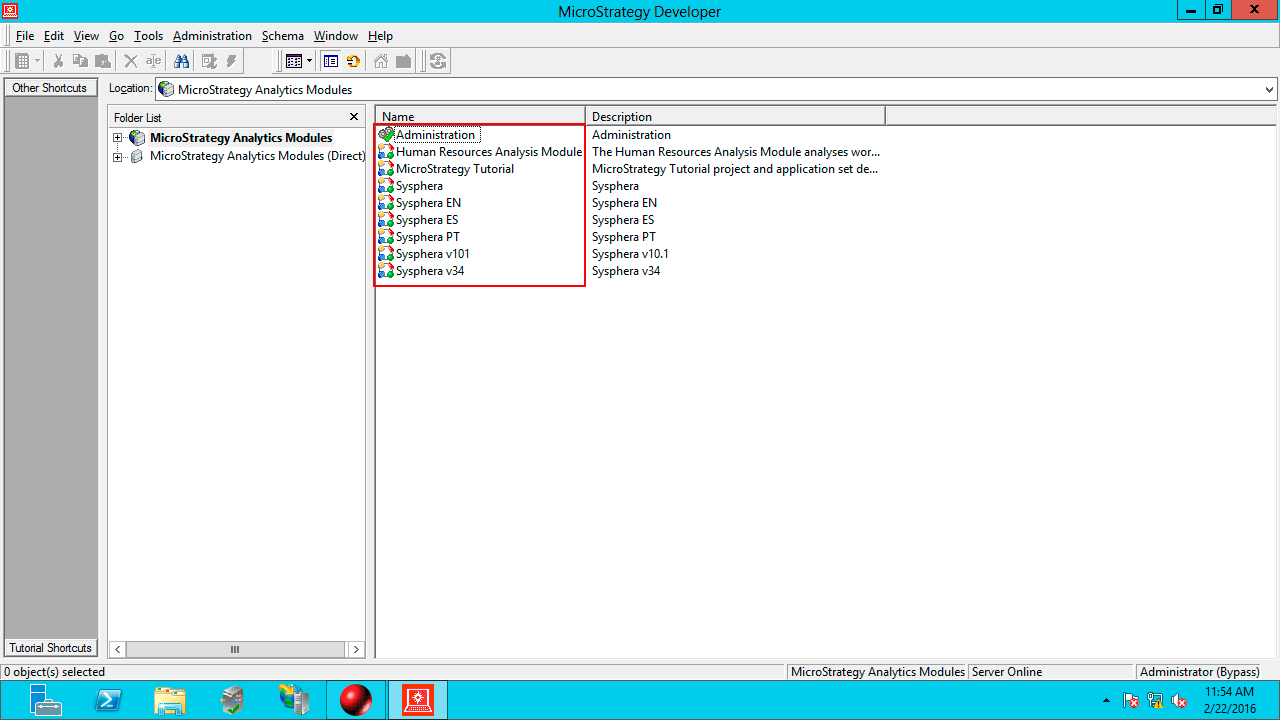Viewport: 1280px width, 720px height.
Task: Click the Go back arrow icon
Action: tap(353, 61)
